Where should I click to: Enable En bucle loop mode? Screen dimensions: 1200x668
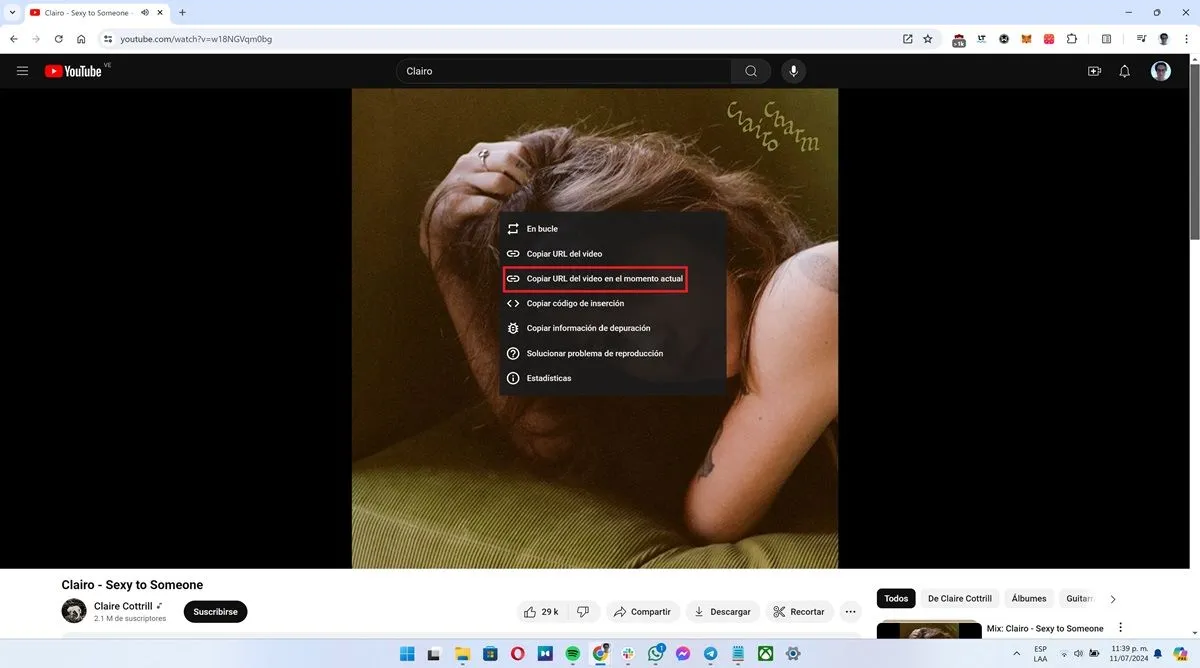[540, 228]
